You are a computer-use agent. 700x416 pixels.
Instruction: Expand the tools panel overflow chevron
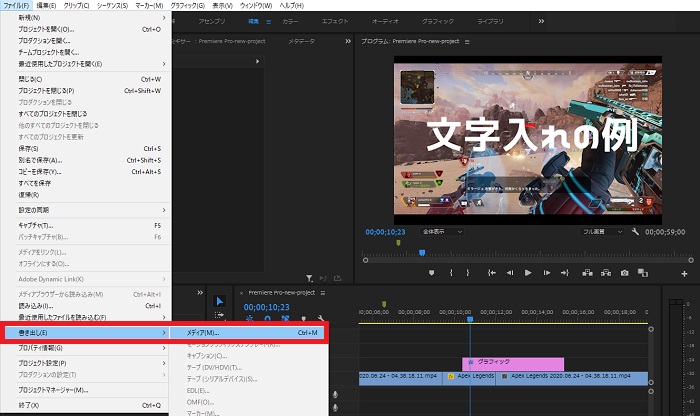[x=200, y=293]
